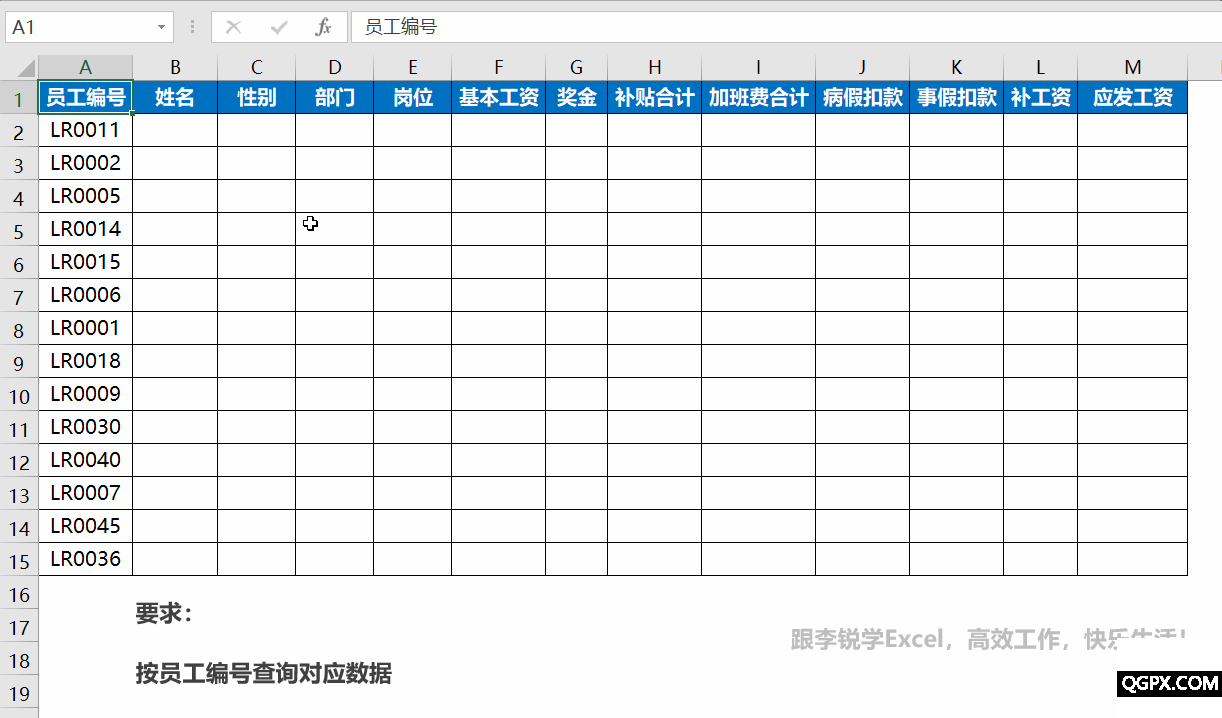
Task: Select column C header
Action: [257, 67]
